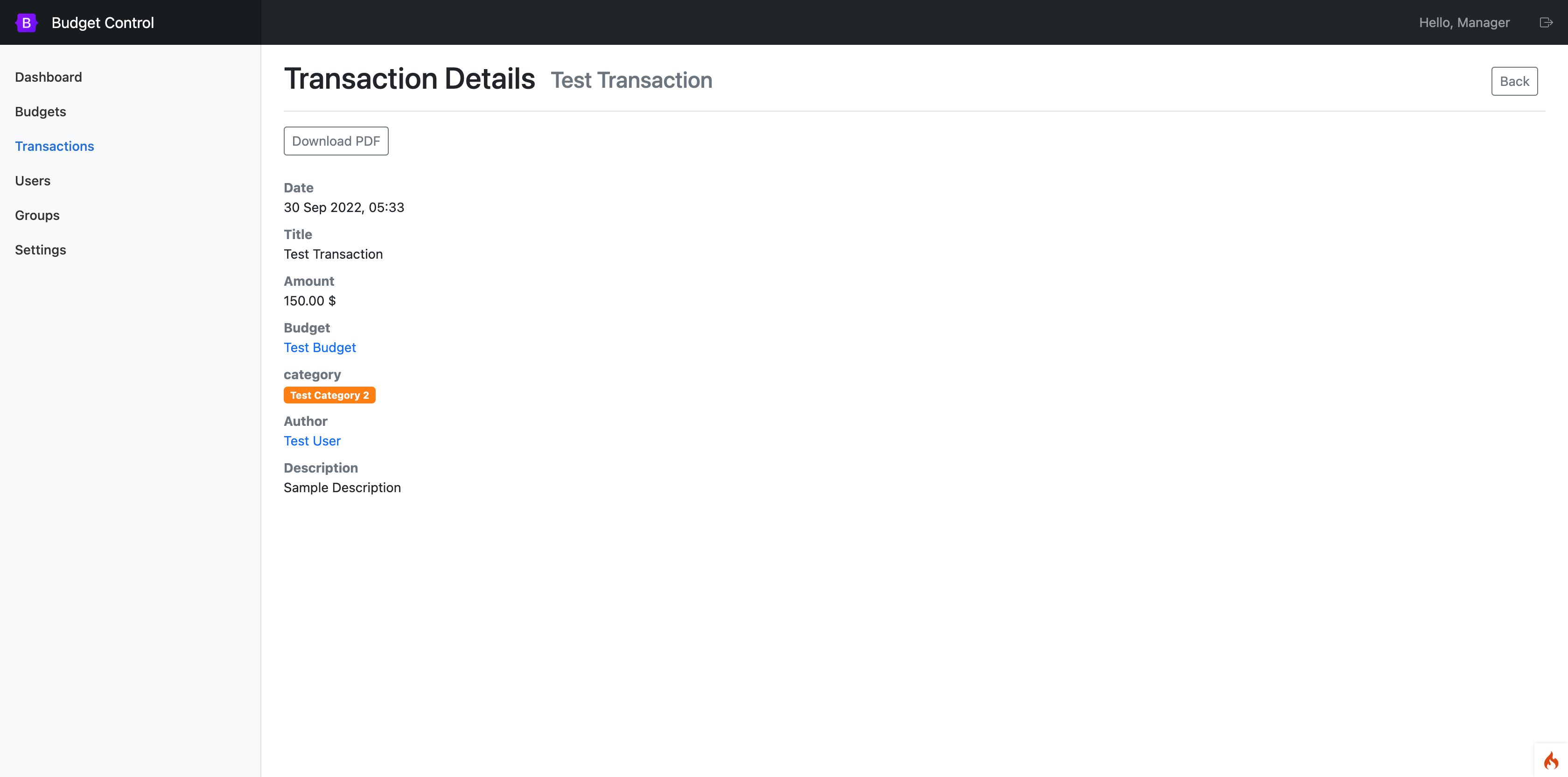Navigate to Groups in the sidebar
1568x777 pixels.
[x=37, y=216]
